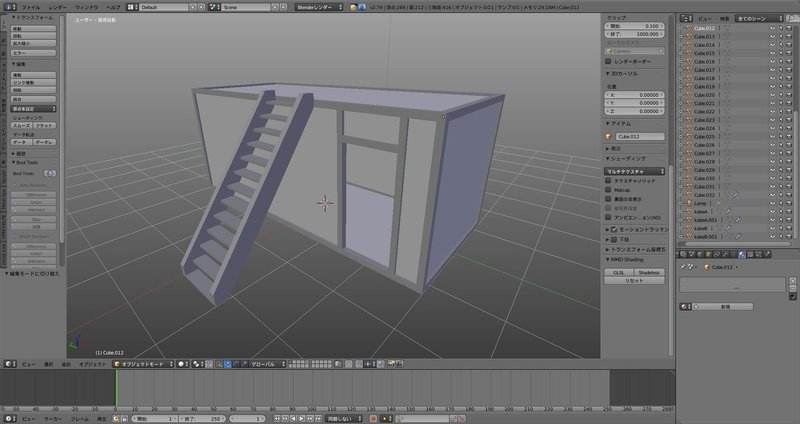Toggle renderability camera icon for Cube.020
The width and height of the screenshot is (800, 424).
tap(789, 95)
